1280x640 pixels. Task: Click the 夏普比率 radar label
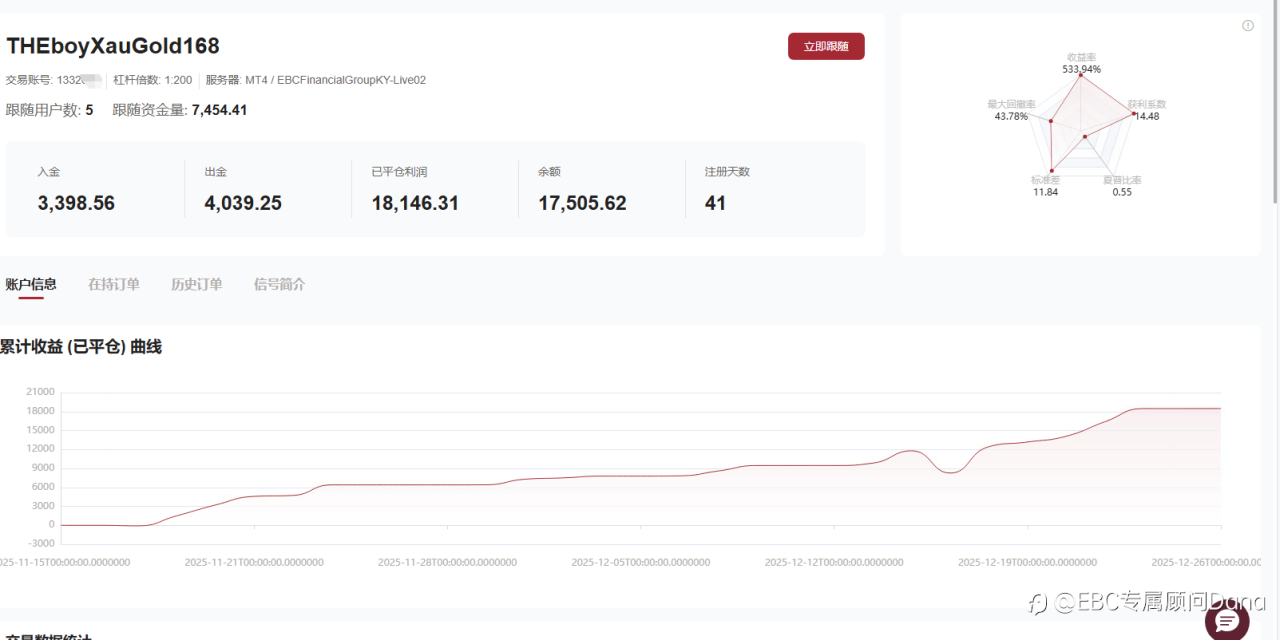[x=1122, y=180]
